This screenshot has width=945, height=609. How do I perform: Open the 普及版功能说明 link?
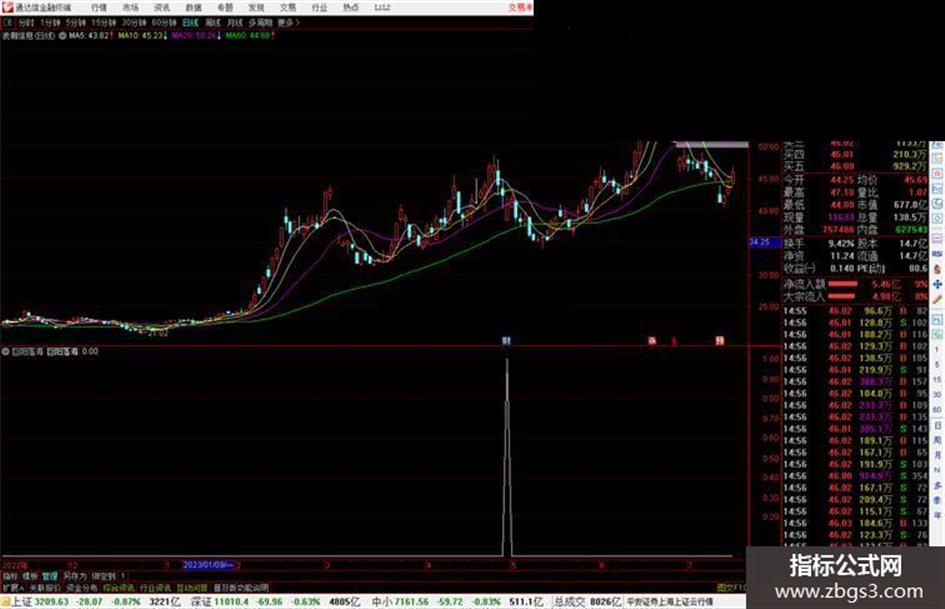(240, 587)
